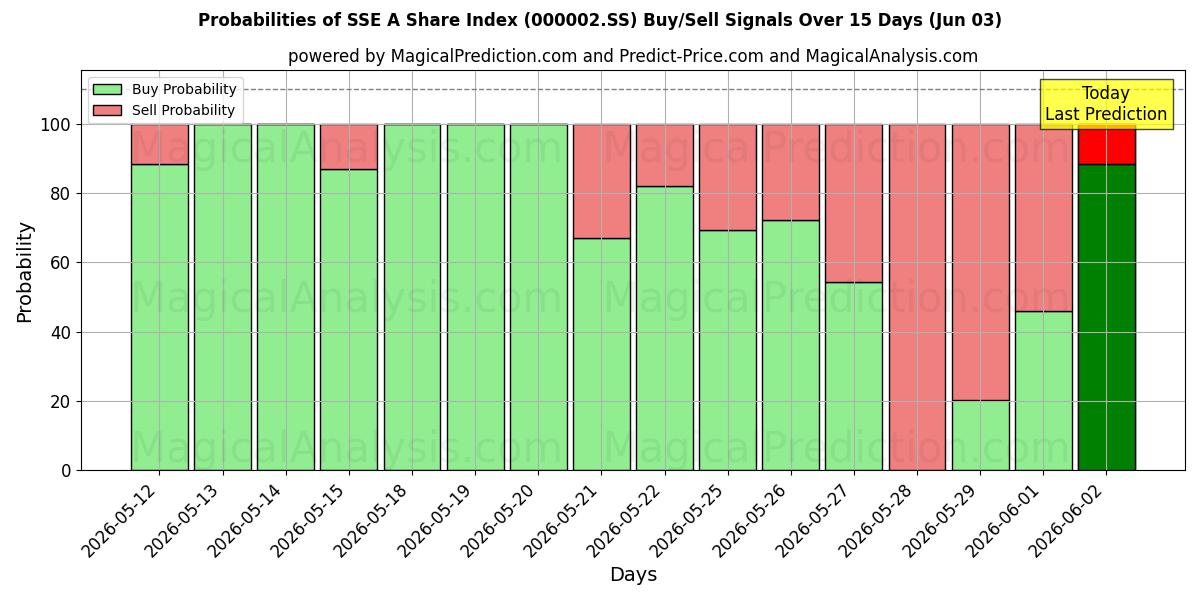Screen dimensions: 1200x600
Task: Select the green buy bar for 2026-05-21
Action: (601, 354)
